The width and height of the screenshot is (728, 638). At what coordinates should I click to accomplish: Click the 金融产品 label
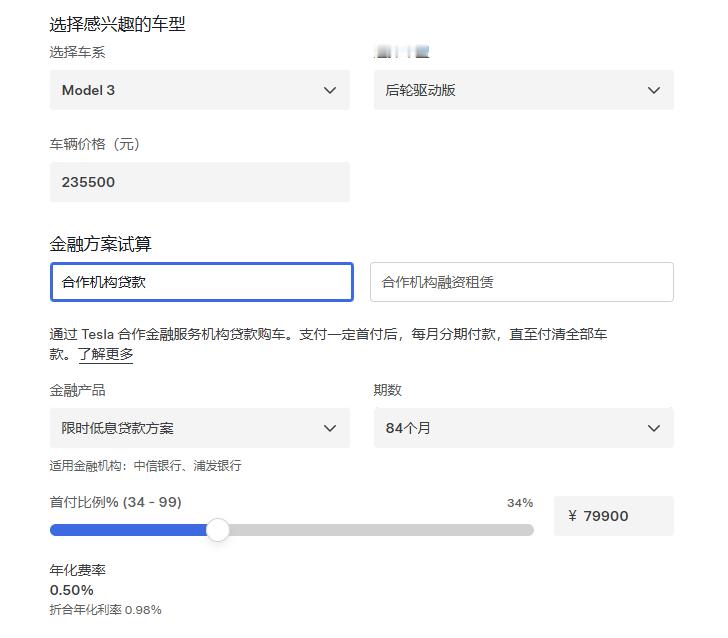[x=78, y=390]
